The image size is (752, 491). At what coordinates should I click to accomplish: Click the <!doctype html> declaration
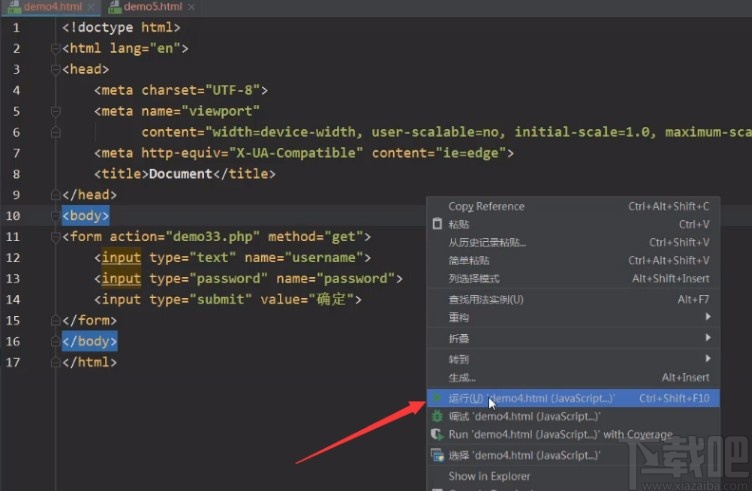tap(121, 27)
